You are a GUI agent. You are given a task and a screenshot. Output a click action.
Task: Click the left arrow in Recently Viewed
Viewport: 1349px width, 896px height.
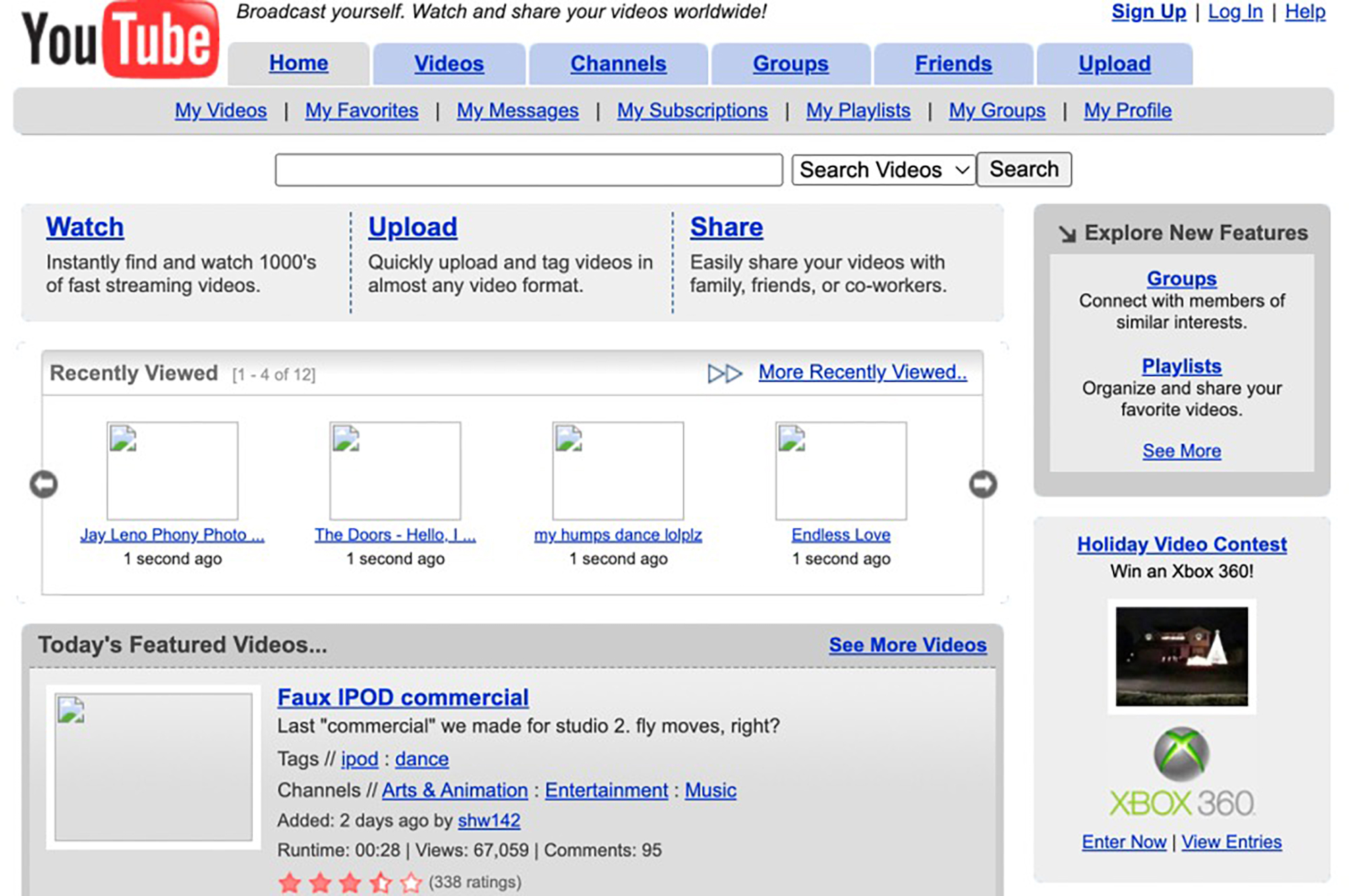[44, 484]
